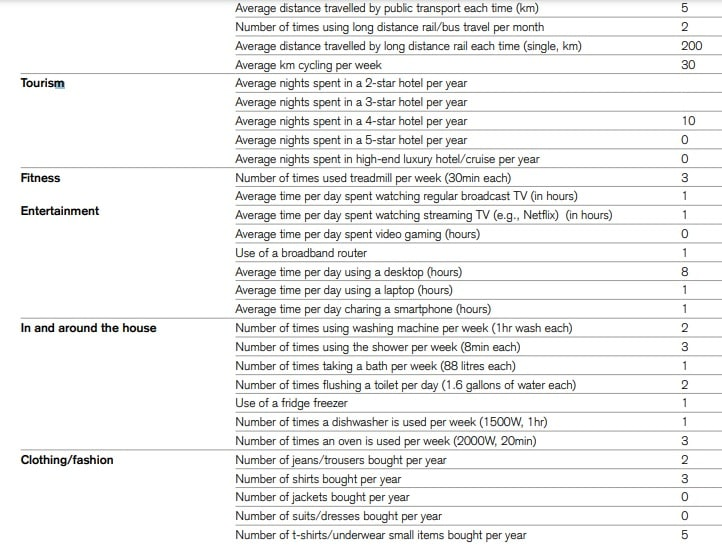Click the empty 3-star hotel nights value cell

tap(684, 102)
